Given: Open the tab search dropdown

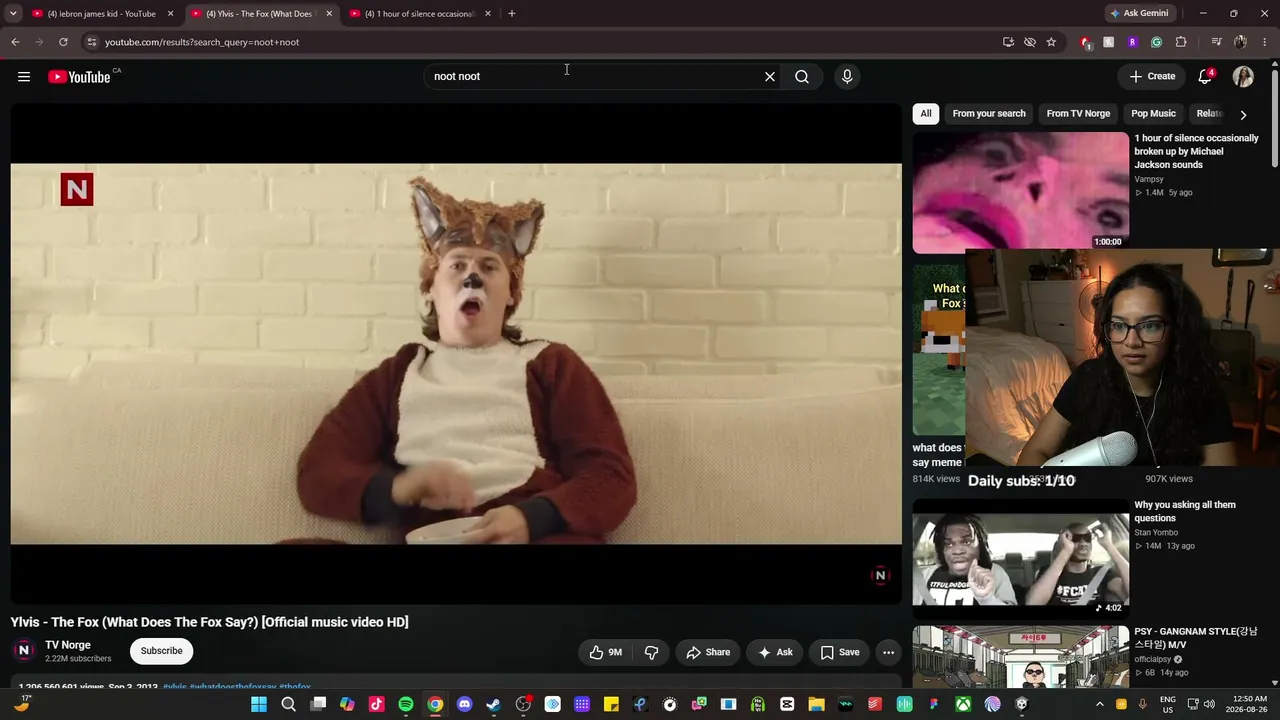Looking at the screenshot, I should pyautogui.click(x=13, y=14).
